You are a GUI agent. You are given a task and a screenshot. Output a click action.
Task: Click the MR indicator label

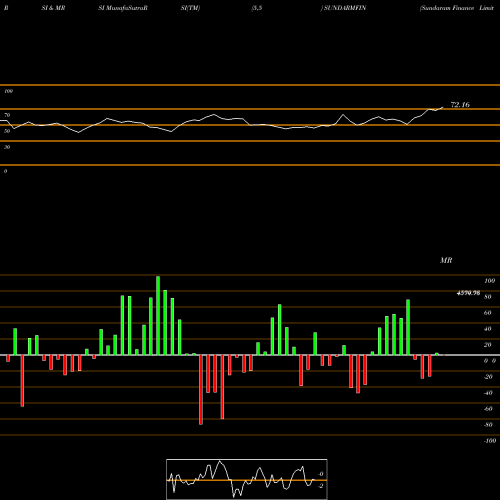coord(446,260)
